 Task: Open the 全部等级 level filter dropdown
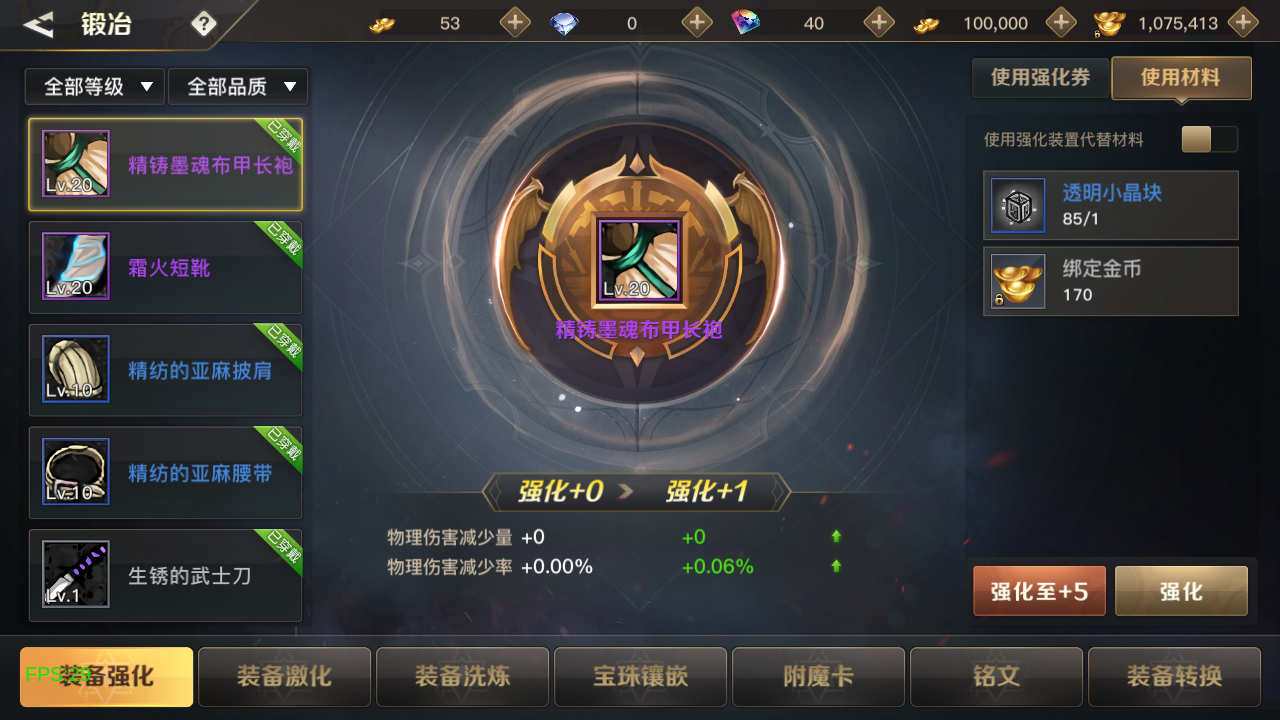[x=95, y=87]
